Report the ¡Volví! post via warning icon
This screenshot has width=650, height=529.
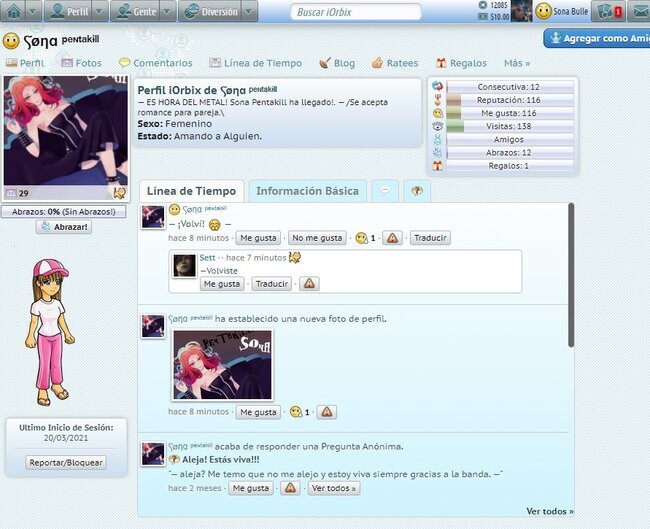[x=392, y=238]
